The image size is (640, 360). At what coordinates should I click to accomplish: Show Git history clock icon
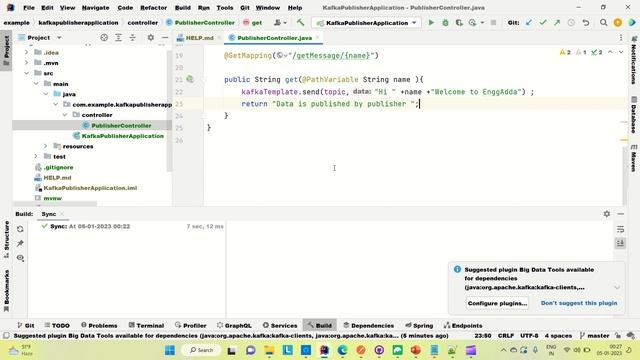point(571,23)
